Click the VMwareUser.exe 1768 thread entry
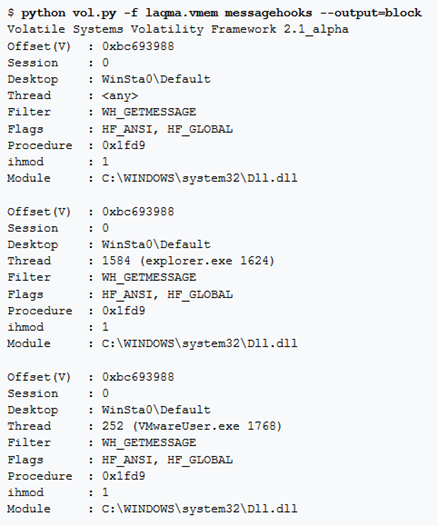The width and height of the screenshot is (438, 526). (192, 426)
